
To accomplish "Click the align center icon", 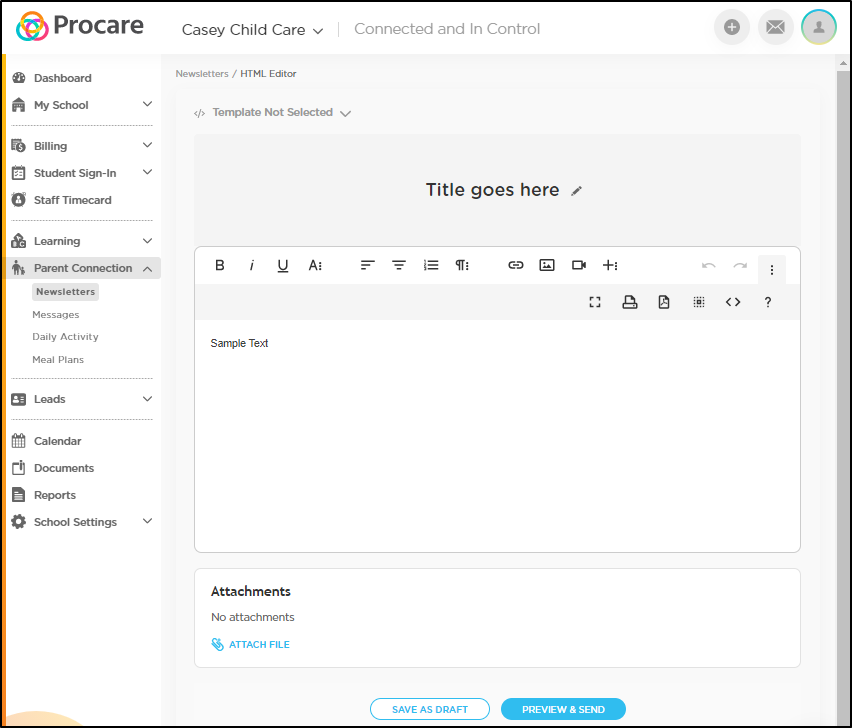I will click(x=399, y=265).
